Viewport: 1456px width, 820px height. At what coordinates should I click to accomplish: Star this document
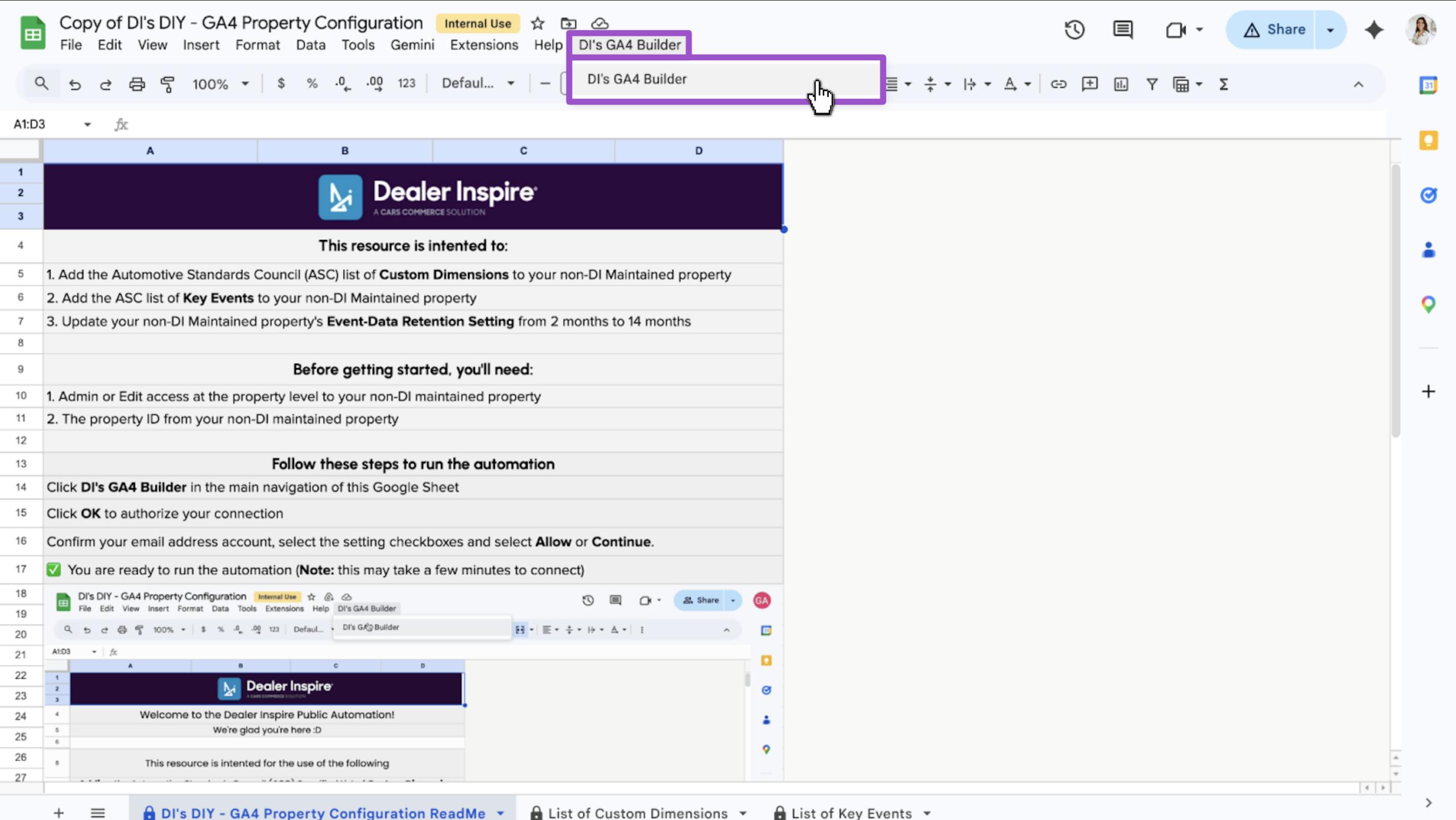537,23
